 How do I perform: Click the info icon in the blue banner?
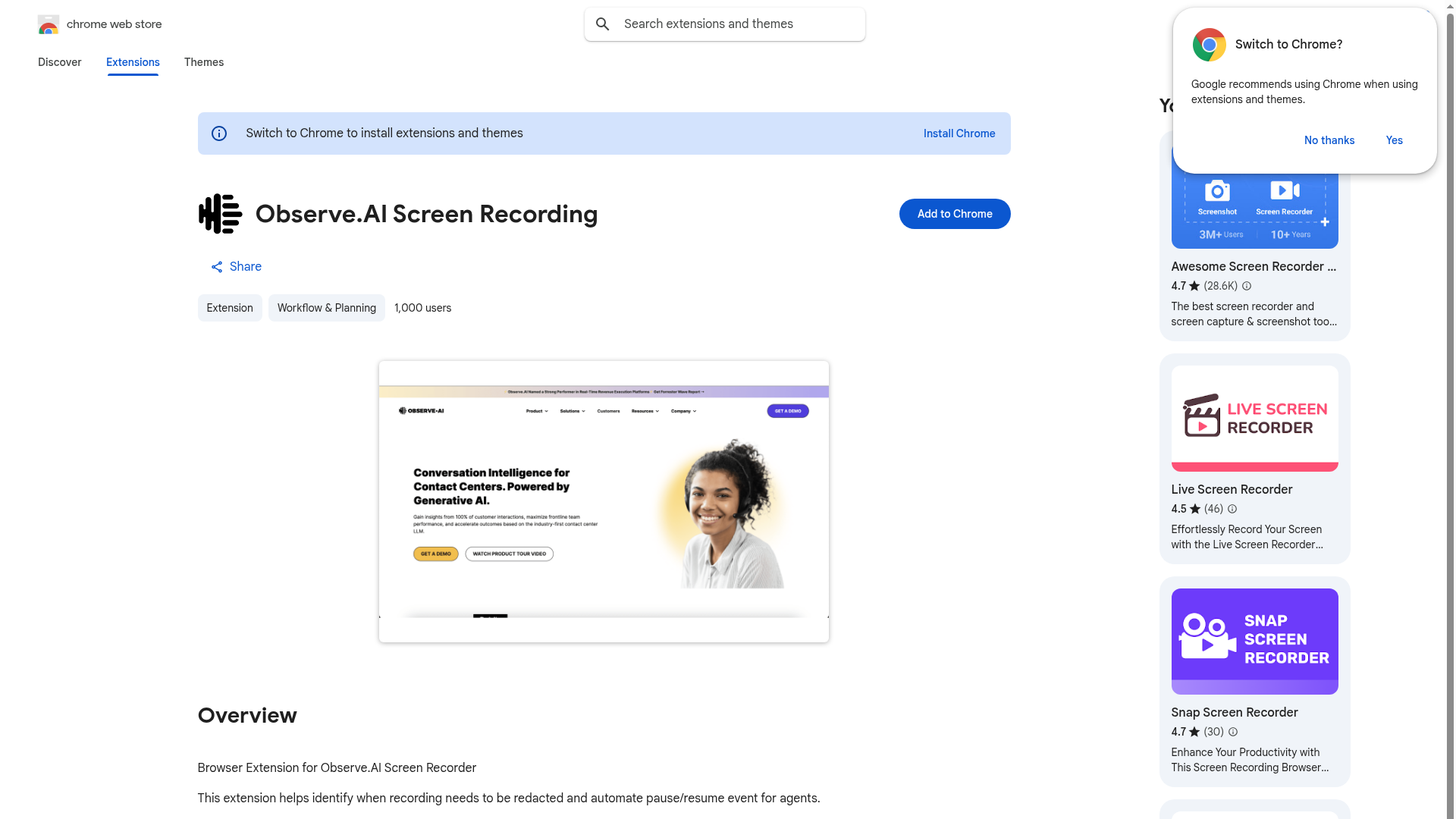coord(219,133)
